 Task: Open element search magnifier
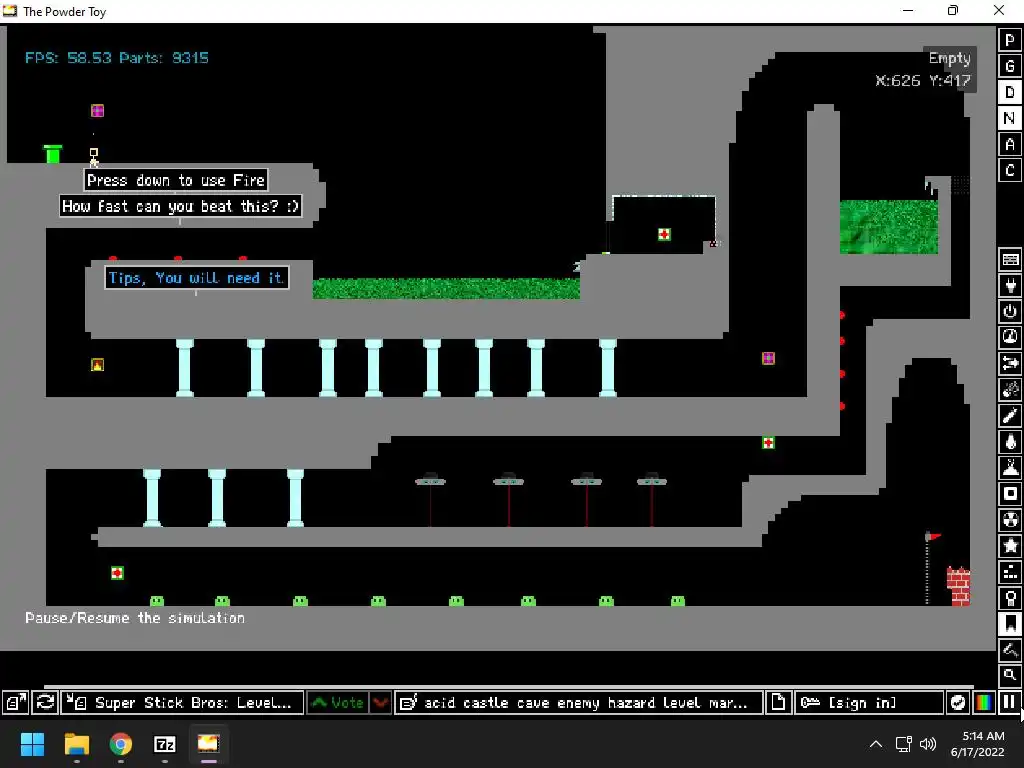[1010, 675]
